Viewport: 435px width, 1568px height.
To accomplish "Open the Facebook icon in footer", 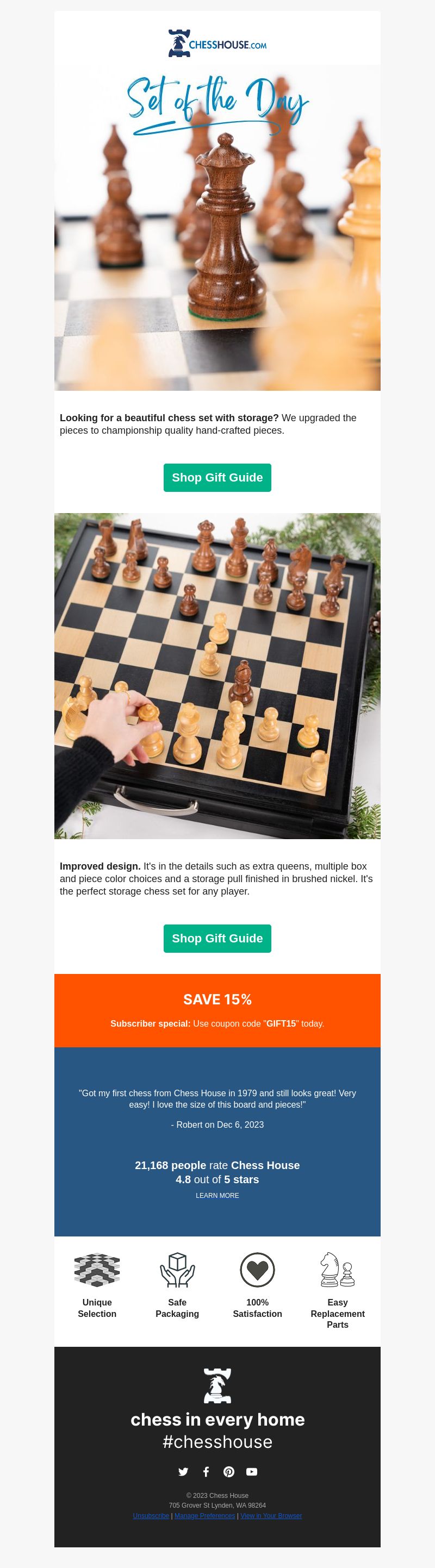I will click(206, 1471).
